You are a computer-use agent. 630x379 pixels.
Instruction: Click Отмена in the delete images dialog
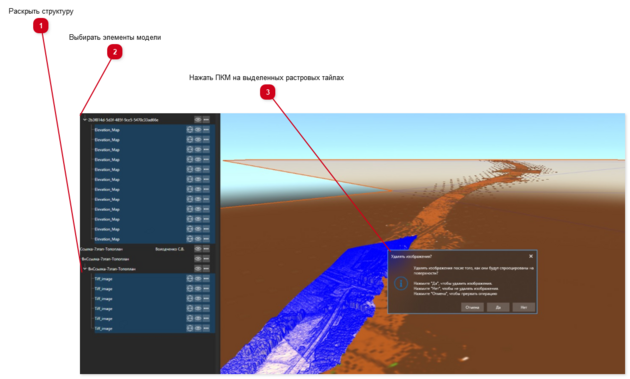tap(472, 307)
